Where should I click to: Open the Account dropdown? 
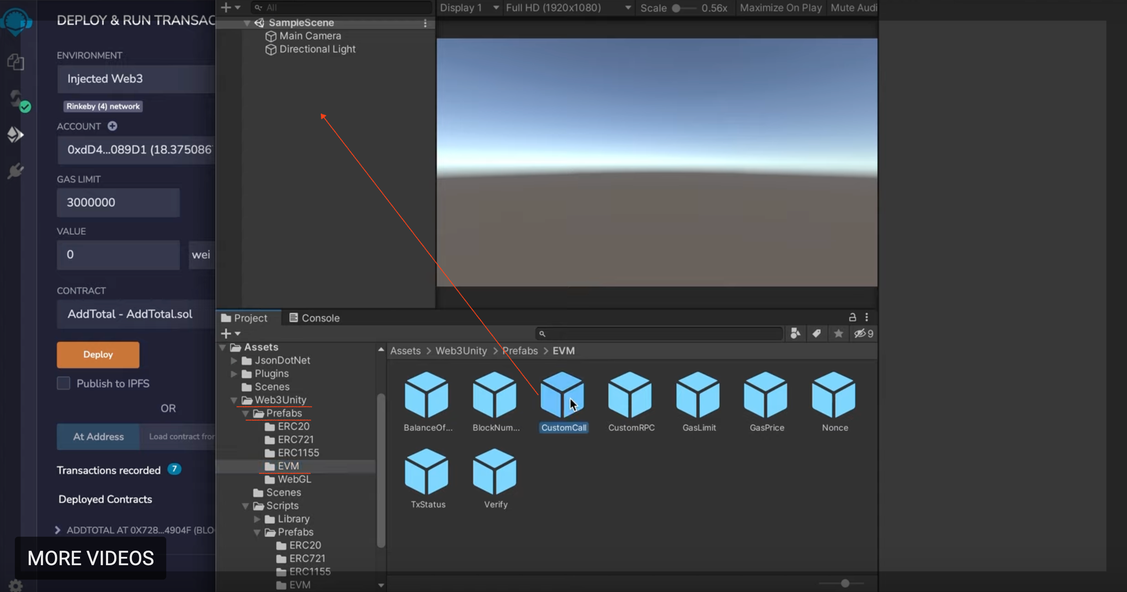coord(136,149)
